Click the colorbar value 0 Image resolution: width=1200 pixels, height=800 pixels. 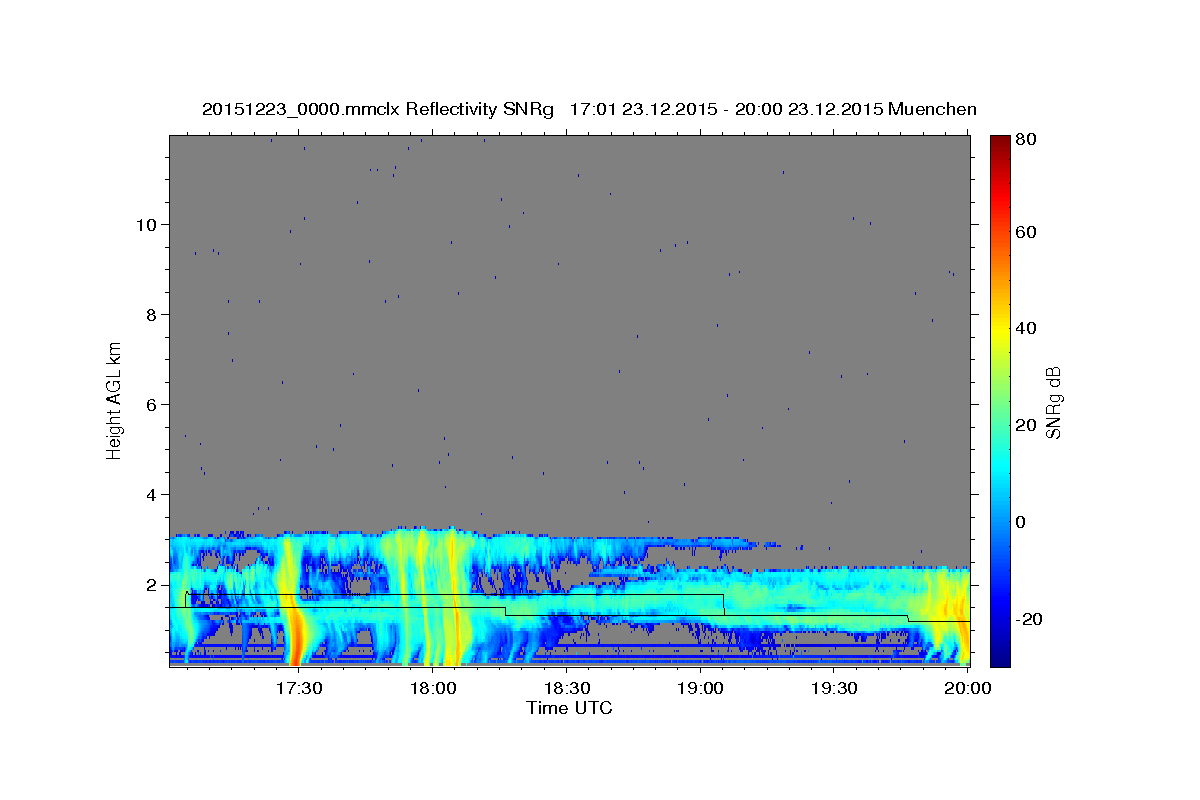[1022, 522]
